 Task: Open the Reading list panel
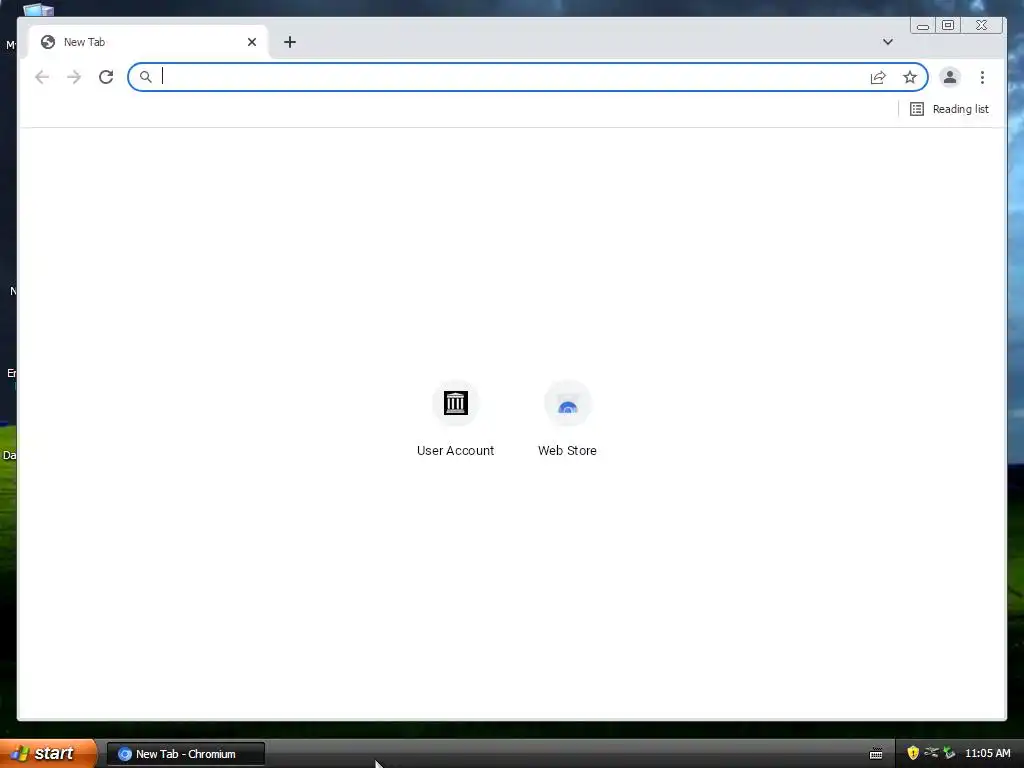[x=949, y=109]
